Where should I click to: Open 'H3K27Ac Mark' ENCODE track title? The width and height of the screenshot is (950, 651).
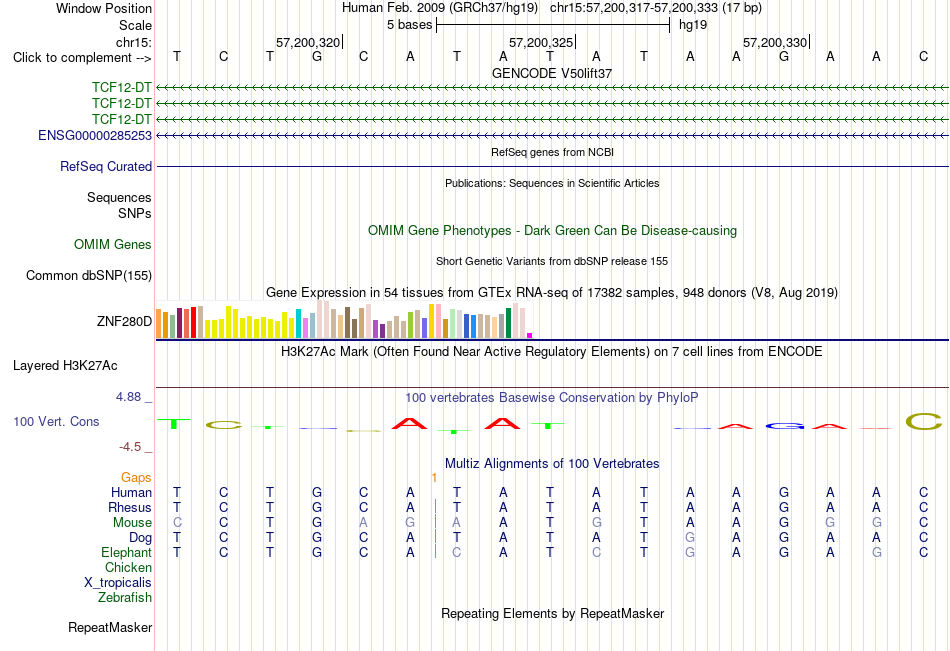552,352
